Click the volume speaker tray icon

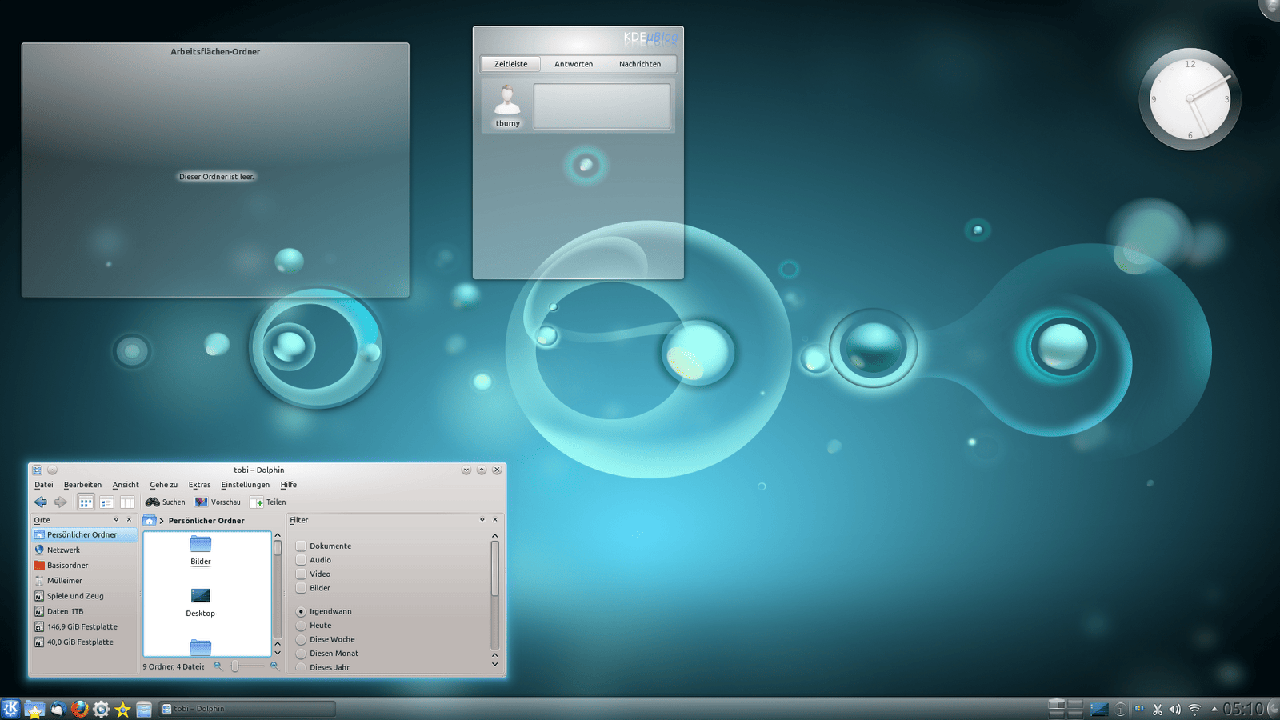coord(1175,710)
